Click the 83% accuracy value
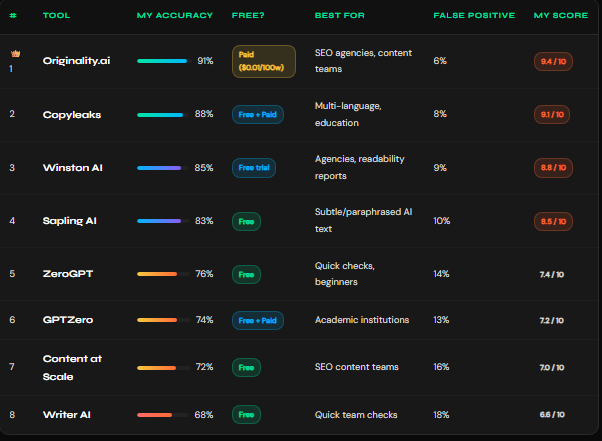Image resolution: width=602 pixels, height=441 pixels. [204, 221]
